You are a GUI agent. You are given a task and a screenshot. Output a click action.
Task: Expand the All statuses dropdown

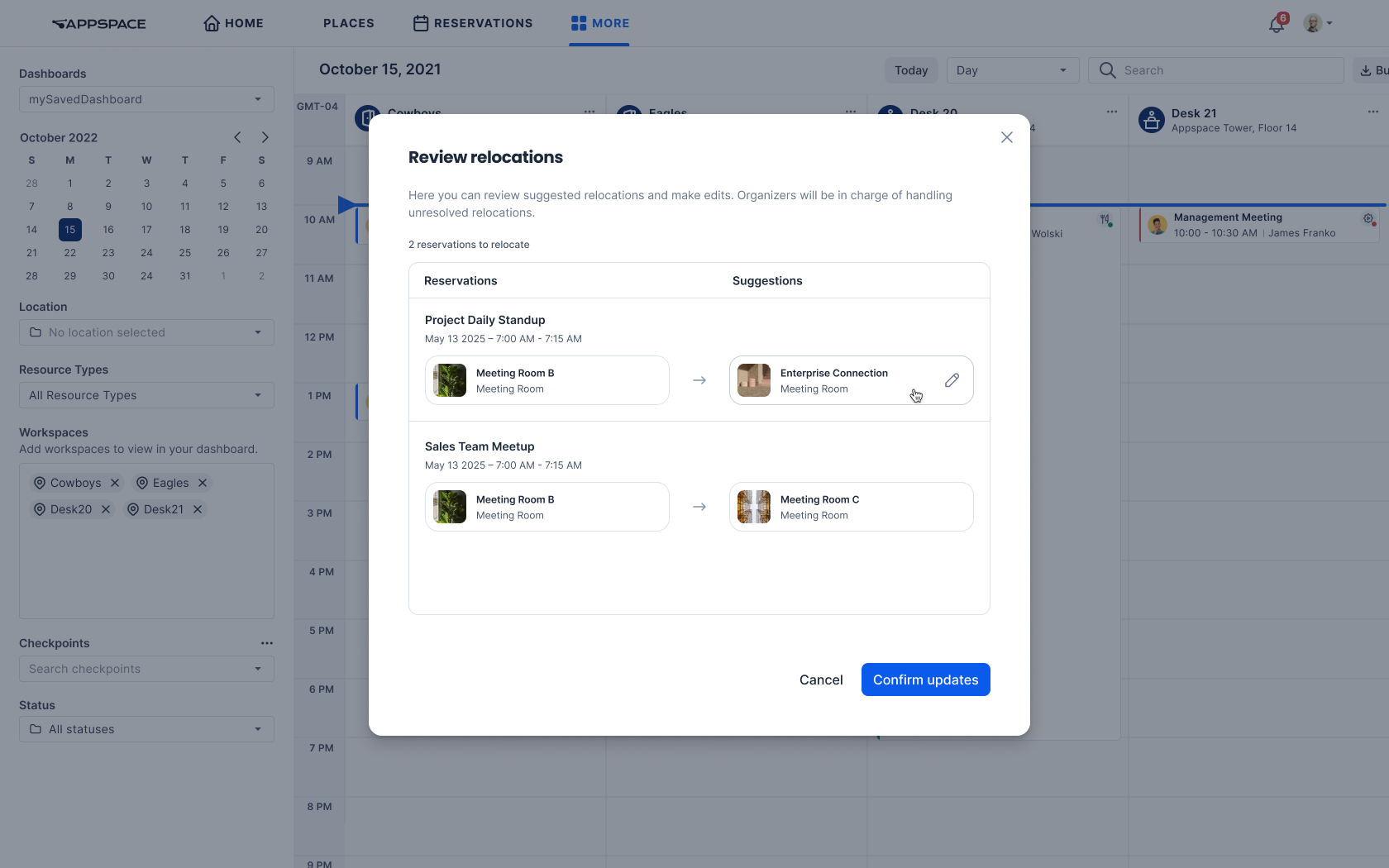click(x=146, y=729)
